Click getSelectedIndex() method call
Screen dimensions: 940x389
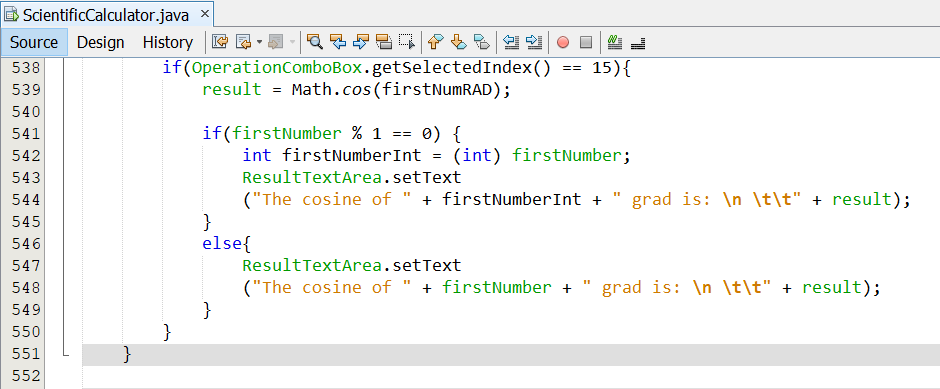[462, 68]
